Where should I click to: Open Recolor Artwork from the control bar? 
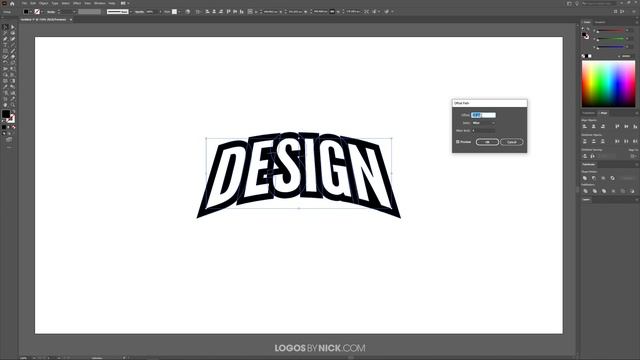[187, 12]
